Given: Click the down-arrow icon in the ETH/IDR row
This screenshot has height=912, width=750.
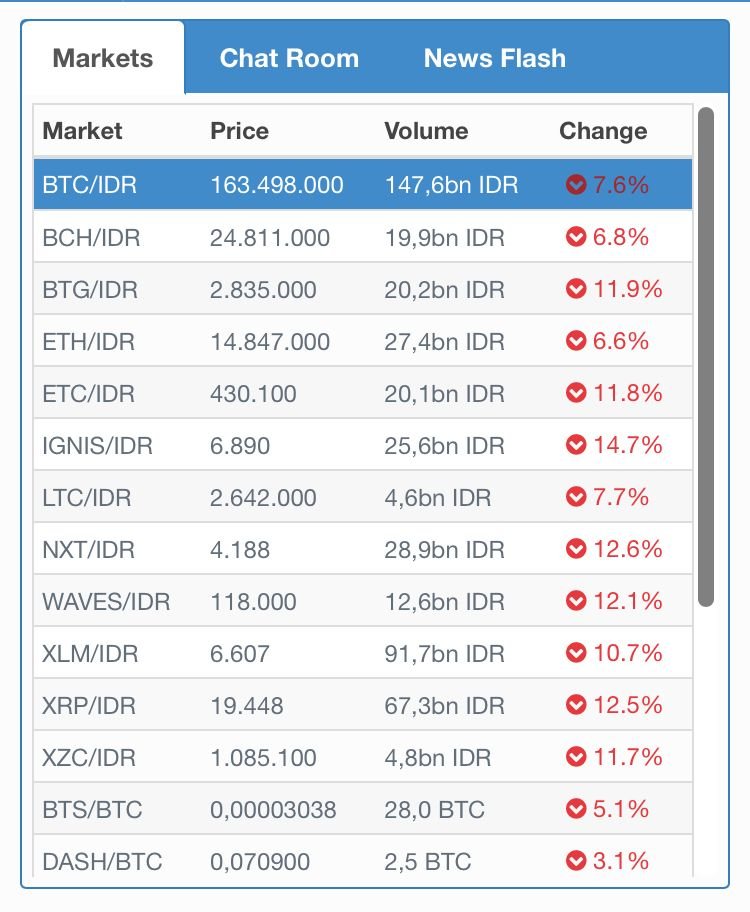Looking at the screenshot, I should [x=575, y=341].
